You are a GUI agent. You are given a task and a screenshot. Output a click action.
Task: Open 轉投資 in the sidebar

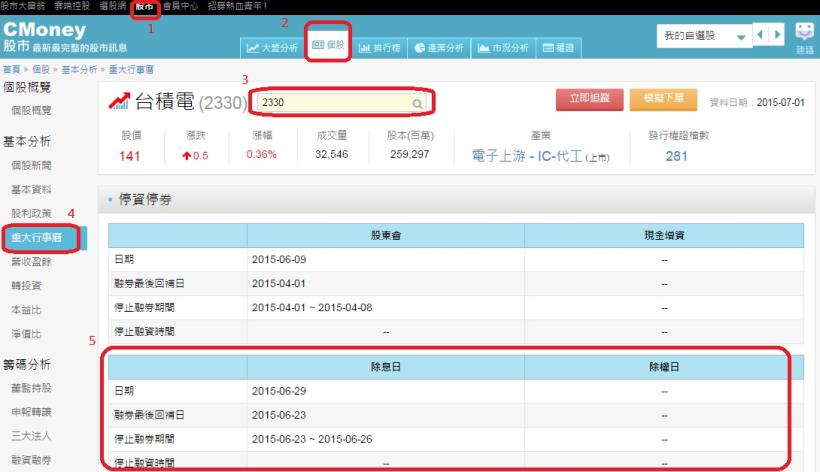pyautogui.click(x=26, y=285)
